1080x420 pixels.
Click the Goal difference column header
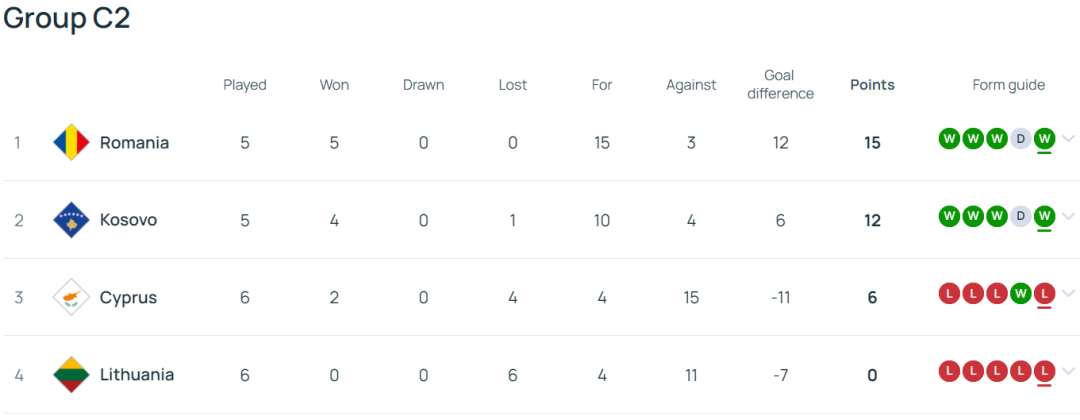[x=780, y=85]
